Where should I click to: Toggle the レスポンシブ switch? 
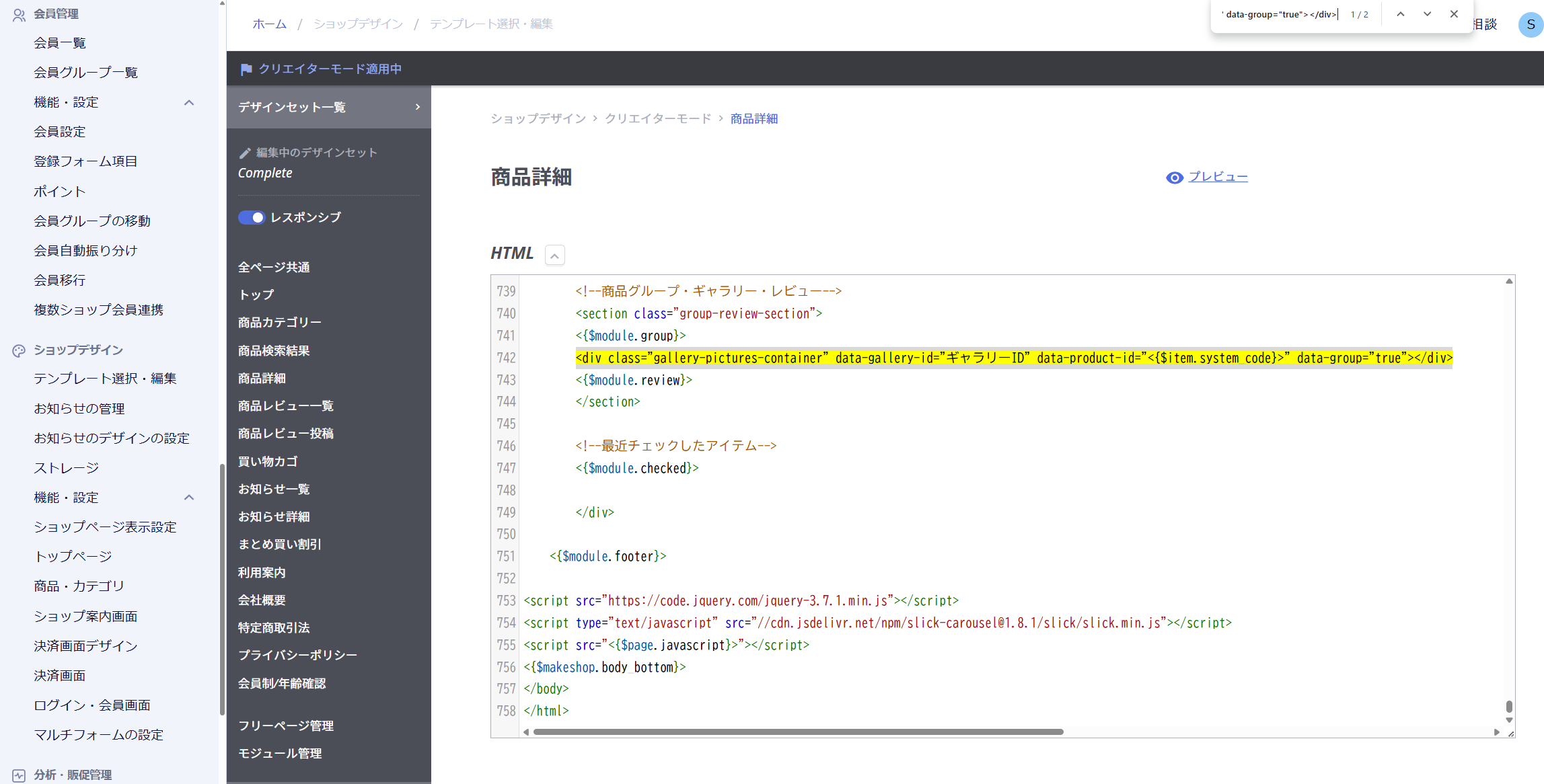tap(252, 218)
